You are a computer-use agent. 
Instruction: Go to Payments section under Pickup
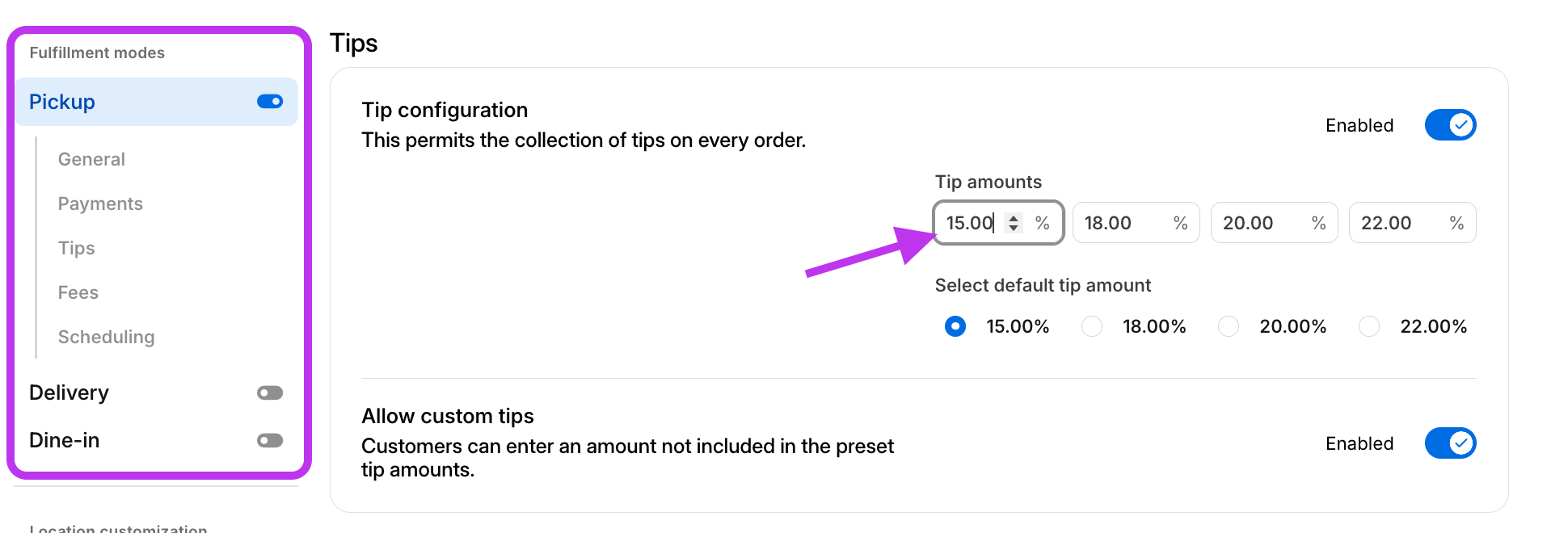click(100, 204)
